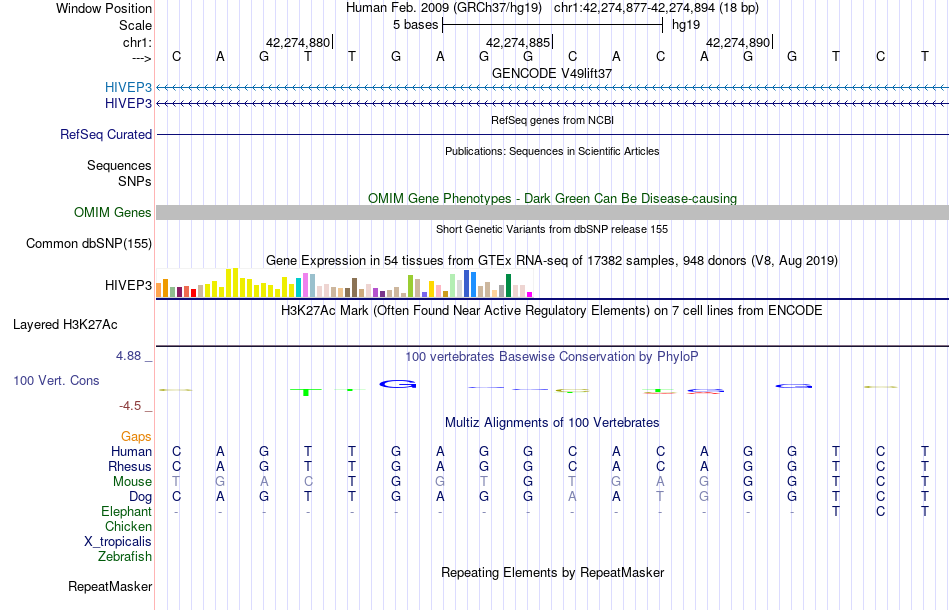
Task: Click position marker 42,274,885
Action: pyautogui.click(x=518, y=42)
